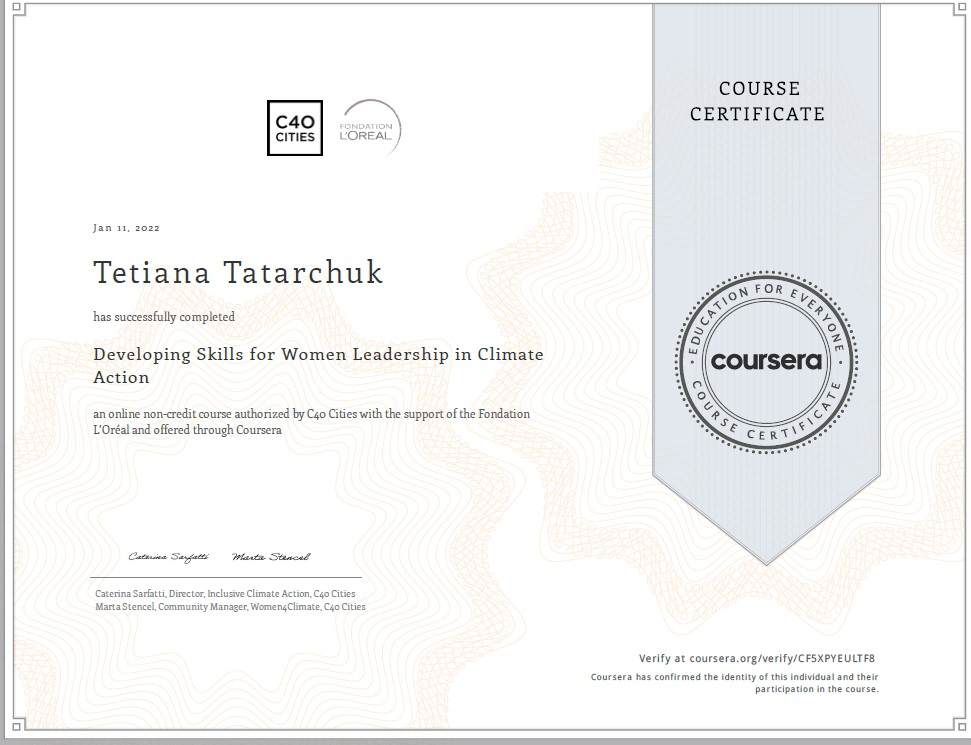The image size is (971, 745).
Task: Click the C40 Cities logo
Action: pos(296,128)
